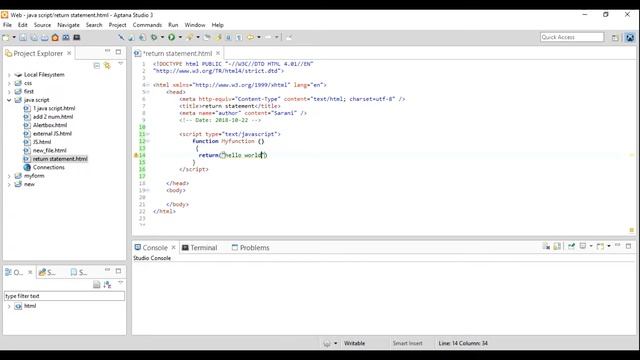Click the Save toolbar icon
640x360 pixels.
tap(23, 38)
